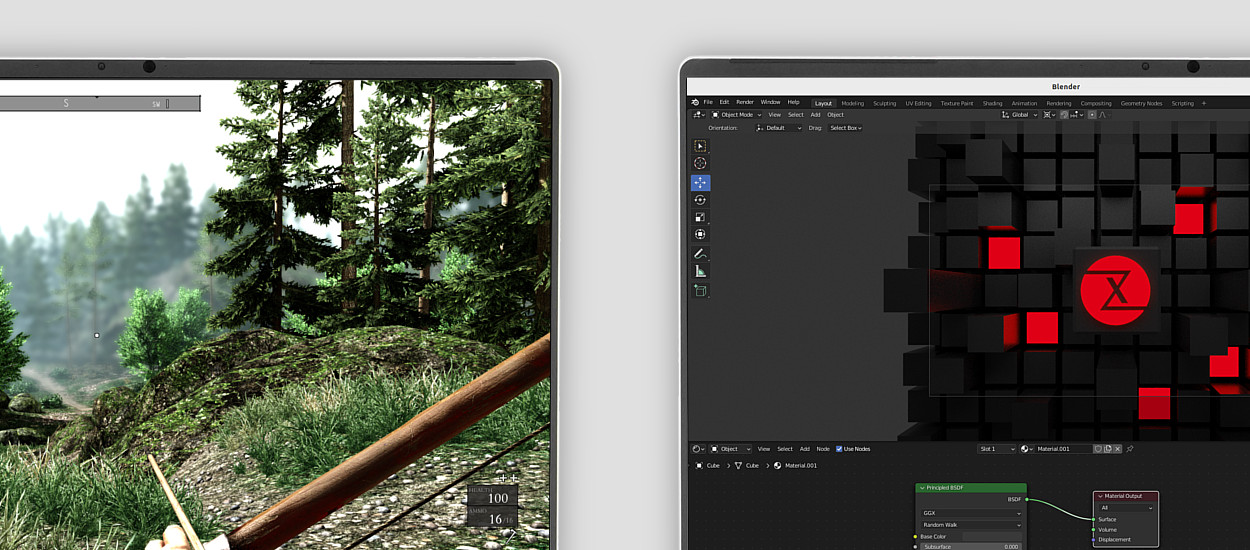
Task: Collapse the Principled BSDF node
Action: (920, 488)
